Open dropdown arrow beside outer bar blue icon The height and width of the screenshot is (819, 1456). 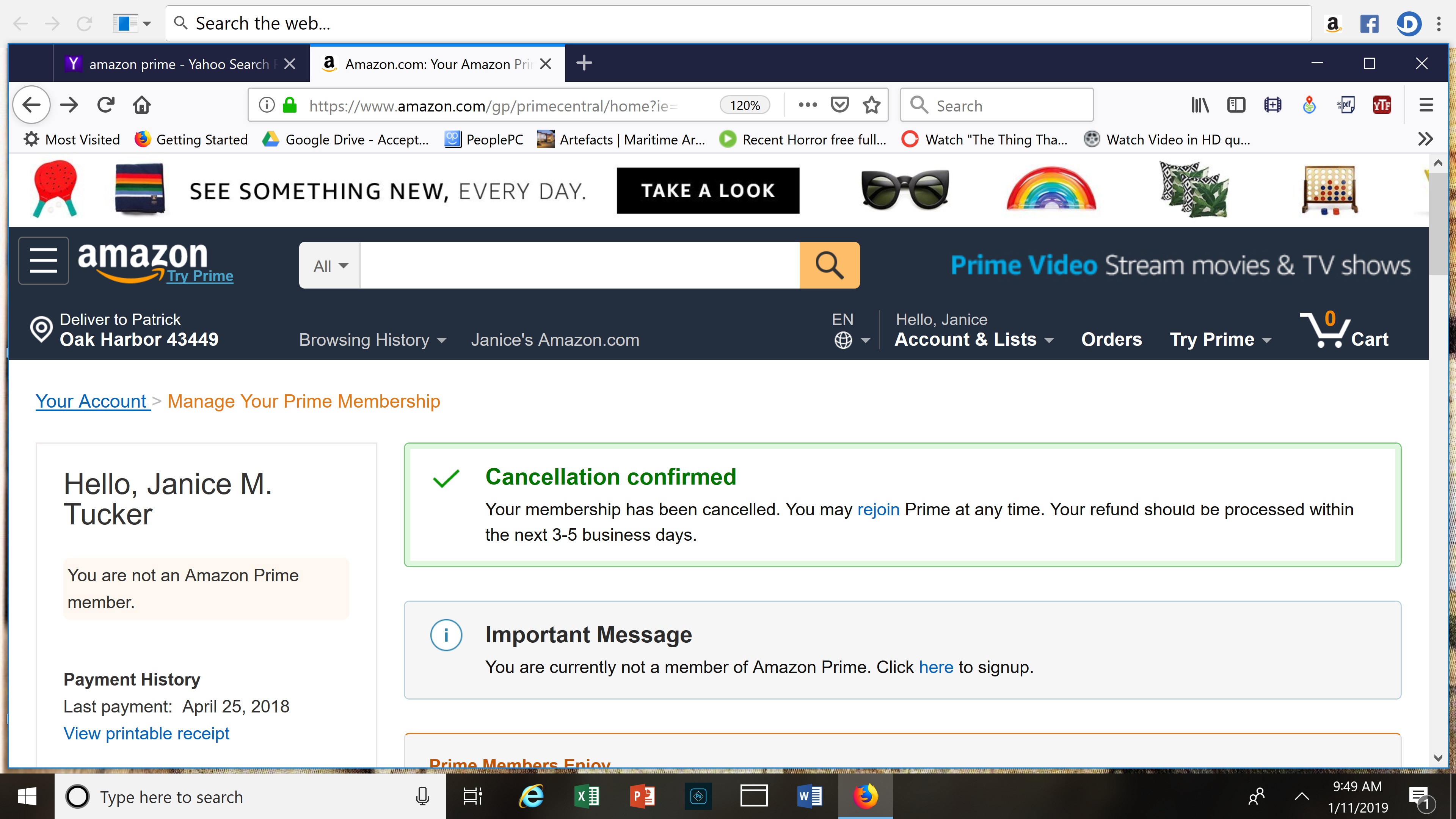pos(147,24)
